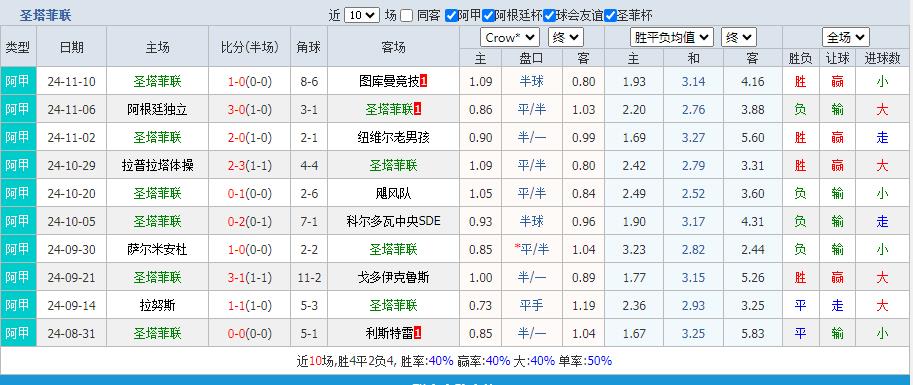Click the 角球 column header

point(309,47)
